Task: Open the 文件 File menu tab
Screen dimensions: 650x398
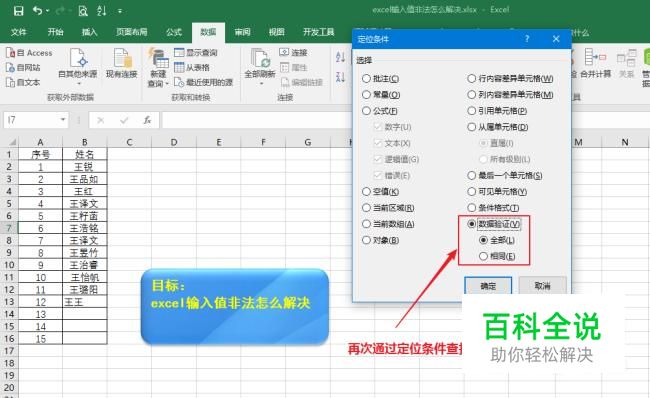Action: point(19,32)
